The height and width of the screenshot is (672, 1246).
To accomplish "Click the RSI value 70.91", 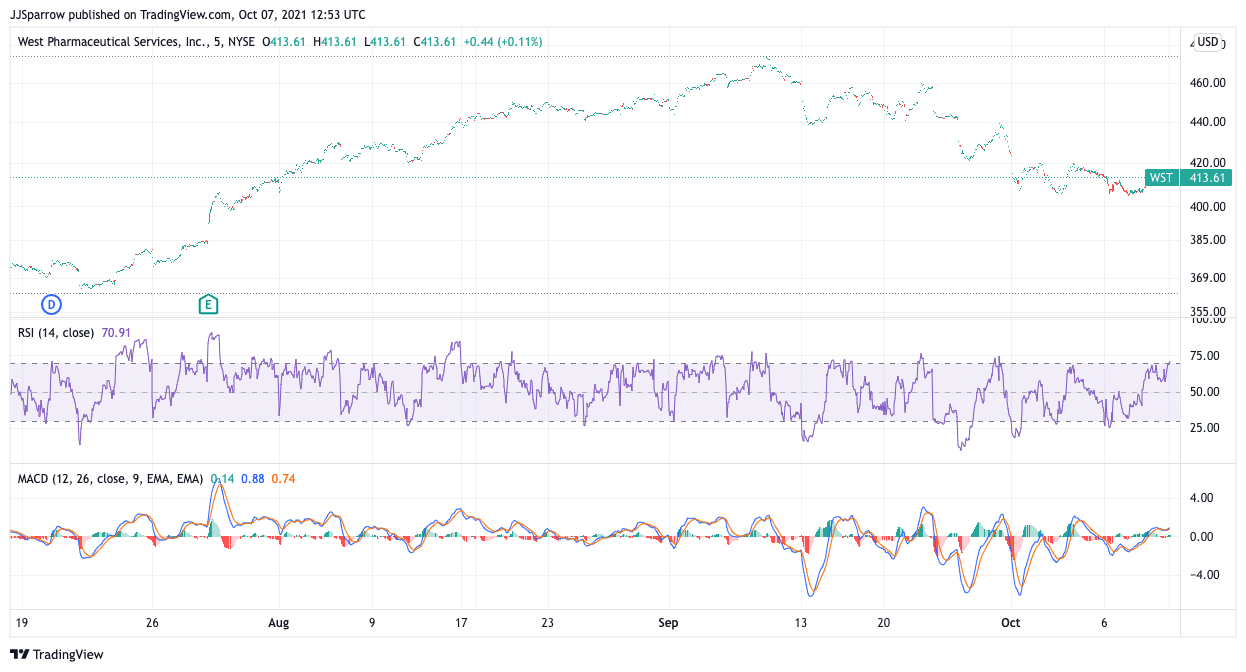I will 116,332.
